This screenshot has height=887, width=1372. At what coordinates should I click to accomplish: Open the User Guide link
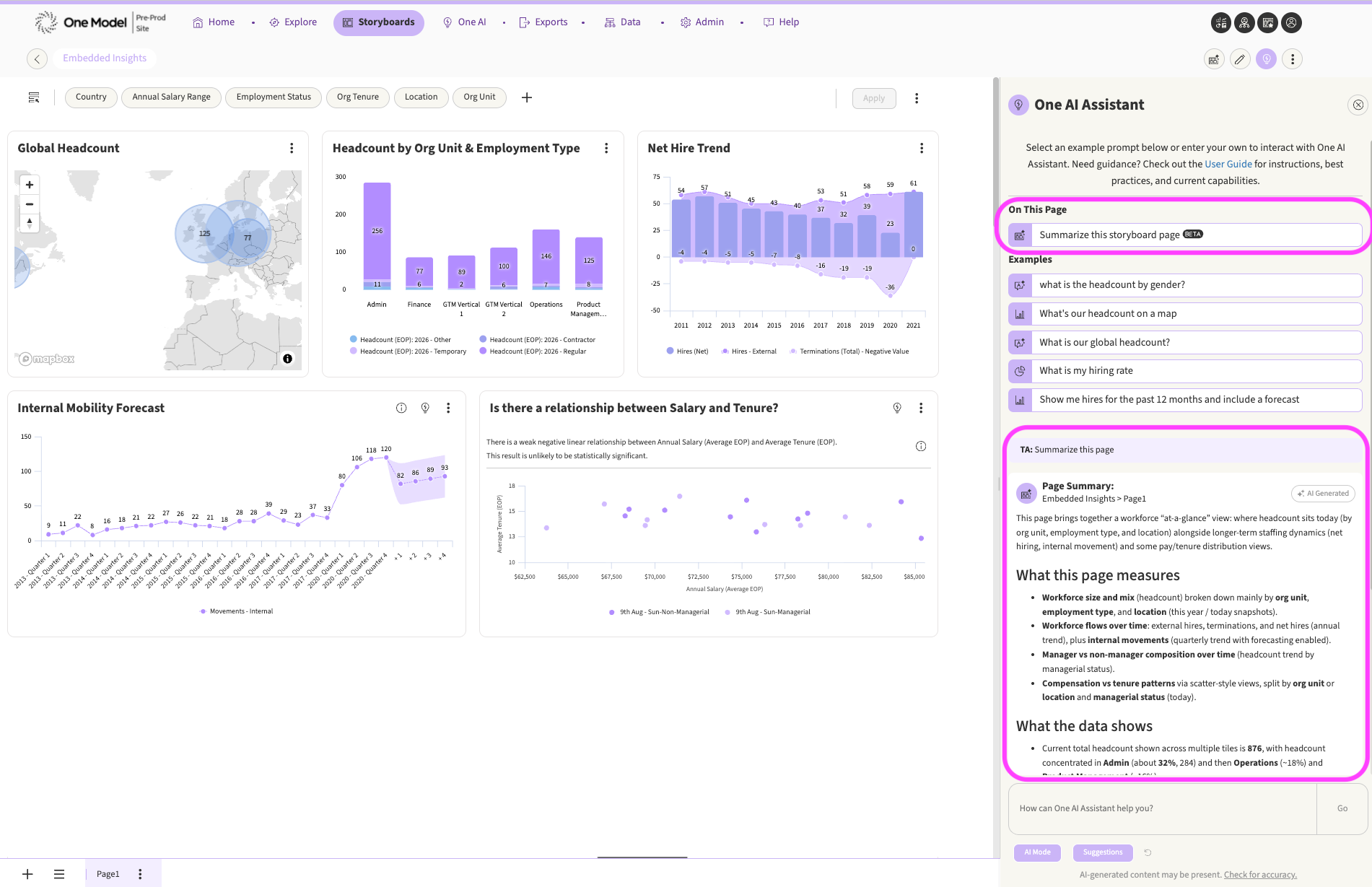click(1228, 164)
